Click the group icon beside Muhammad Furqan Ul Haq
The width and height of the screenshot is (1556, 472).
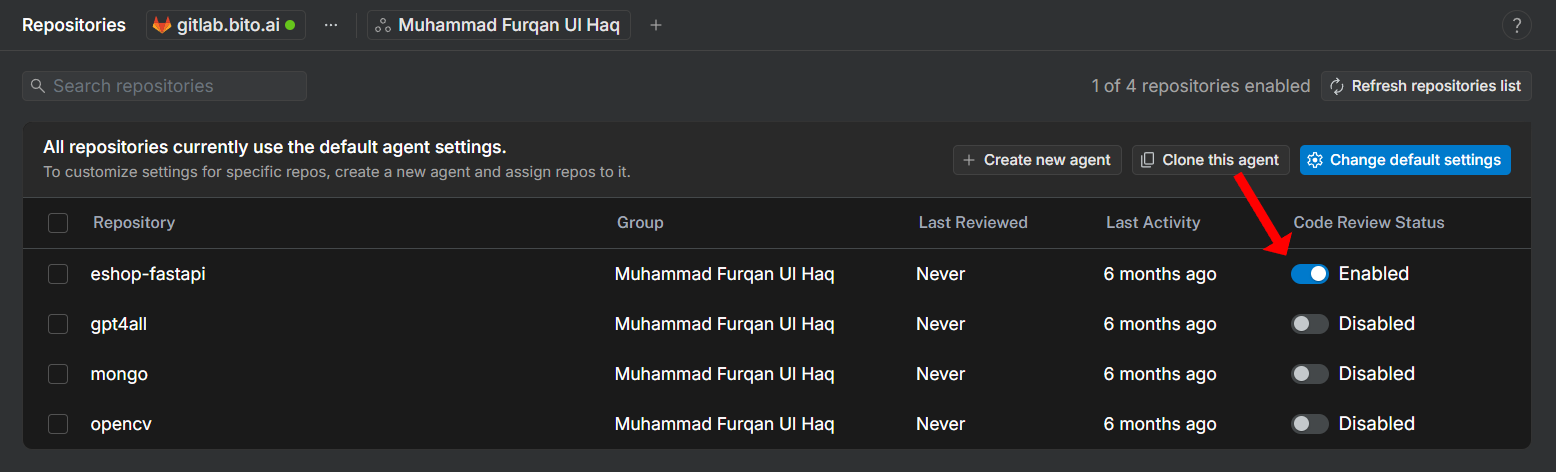click(382, 25)
